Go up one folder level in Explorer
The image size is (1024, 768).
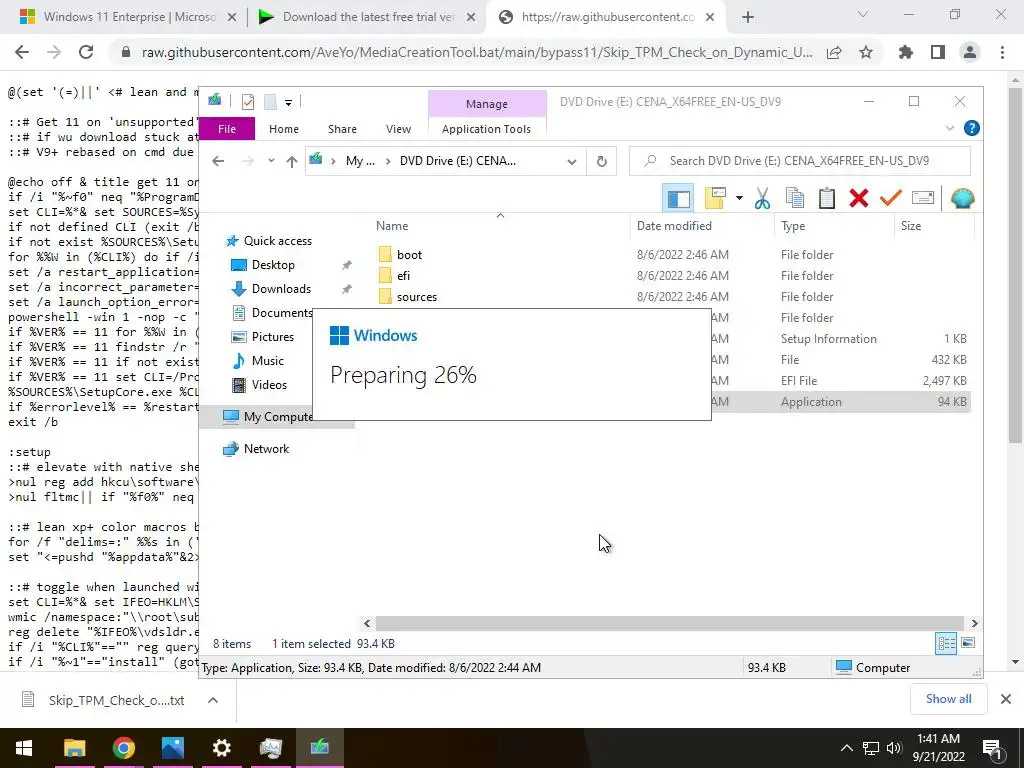point(292,161)
